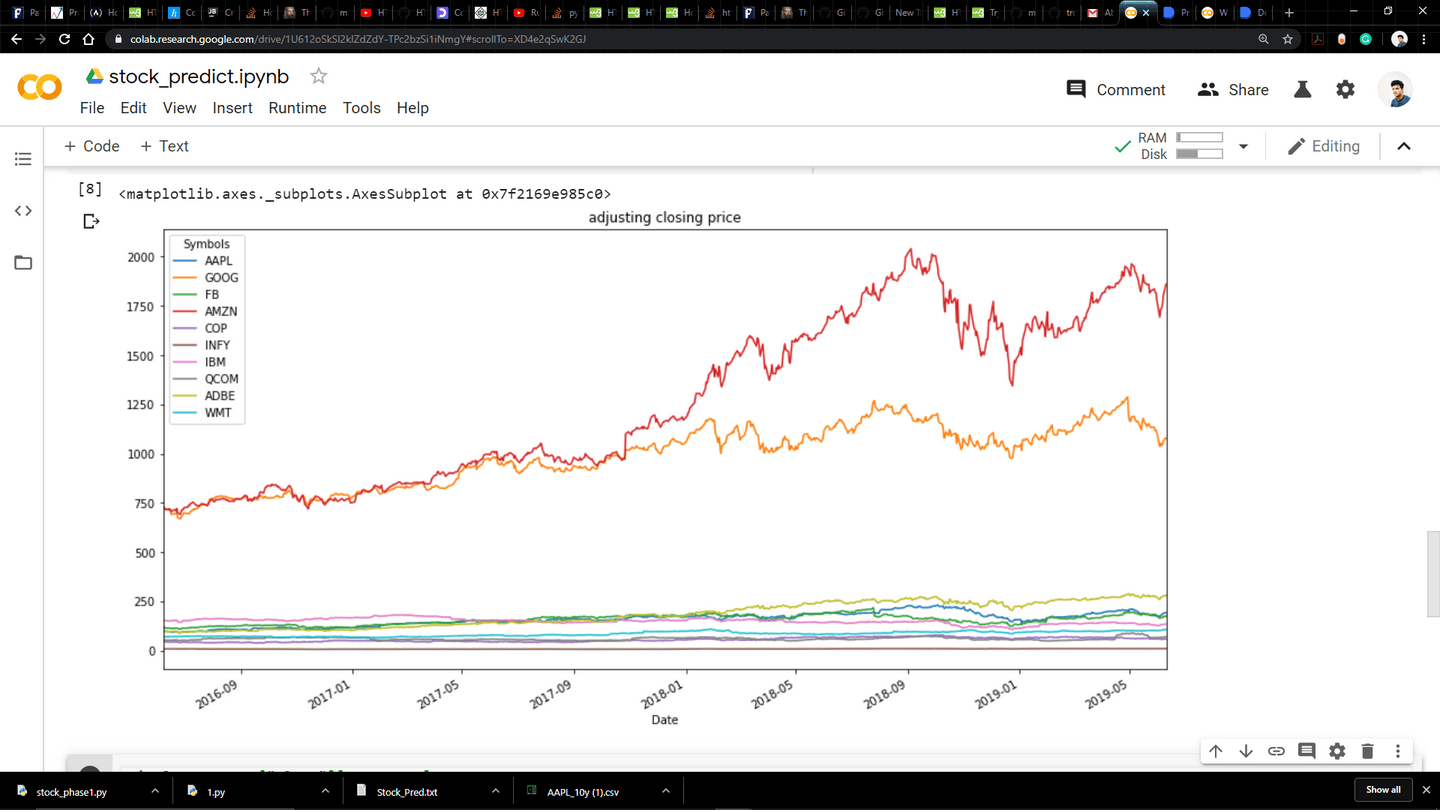
Task: Expand options for AAPL_10y (1).csv download
Action: (x=664, y=791)
